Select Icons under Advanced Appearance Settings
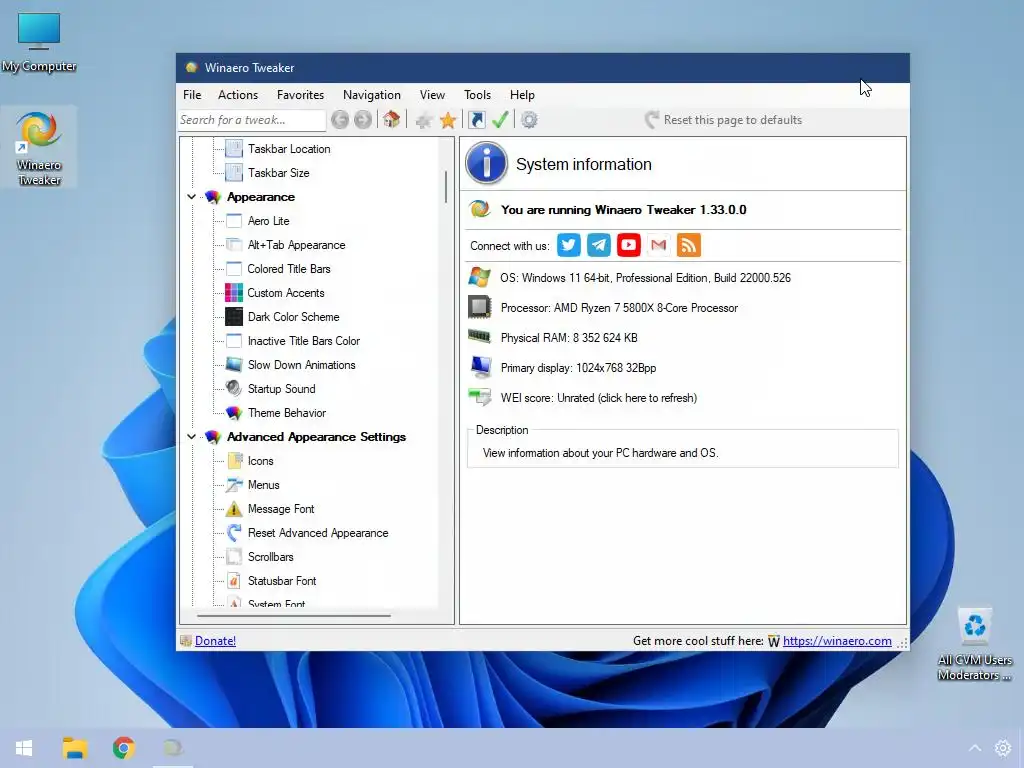The height and width of the screenshot is (768, 1024). tap(260, 461)
